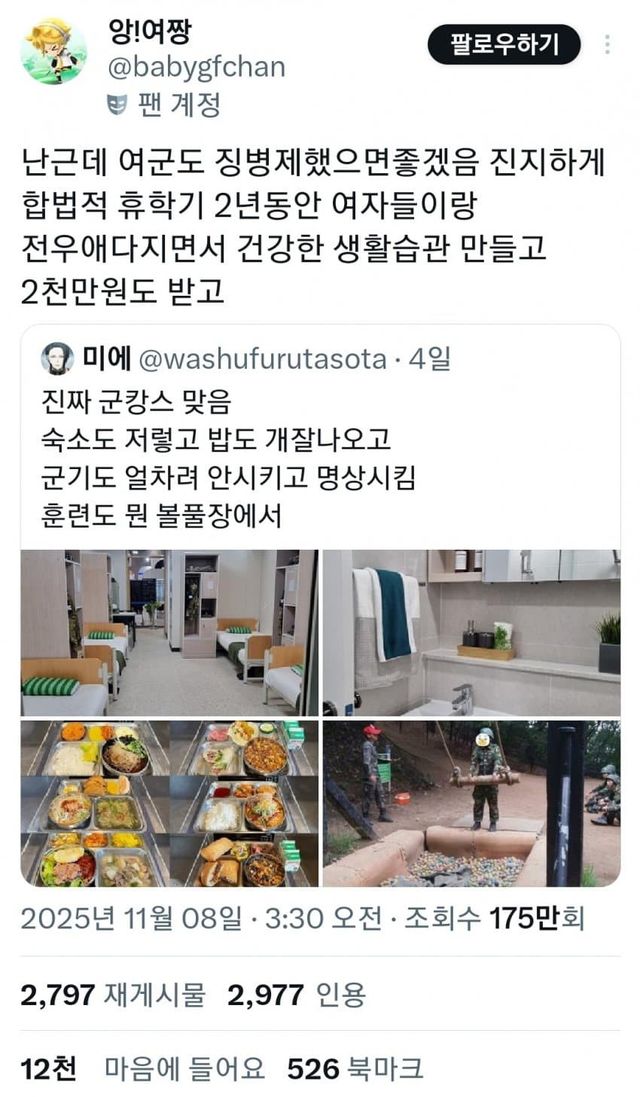Open 미에 quoted user avatar

coord(57,359)
